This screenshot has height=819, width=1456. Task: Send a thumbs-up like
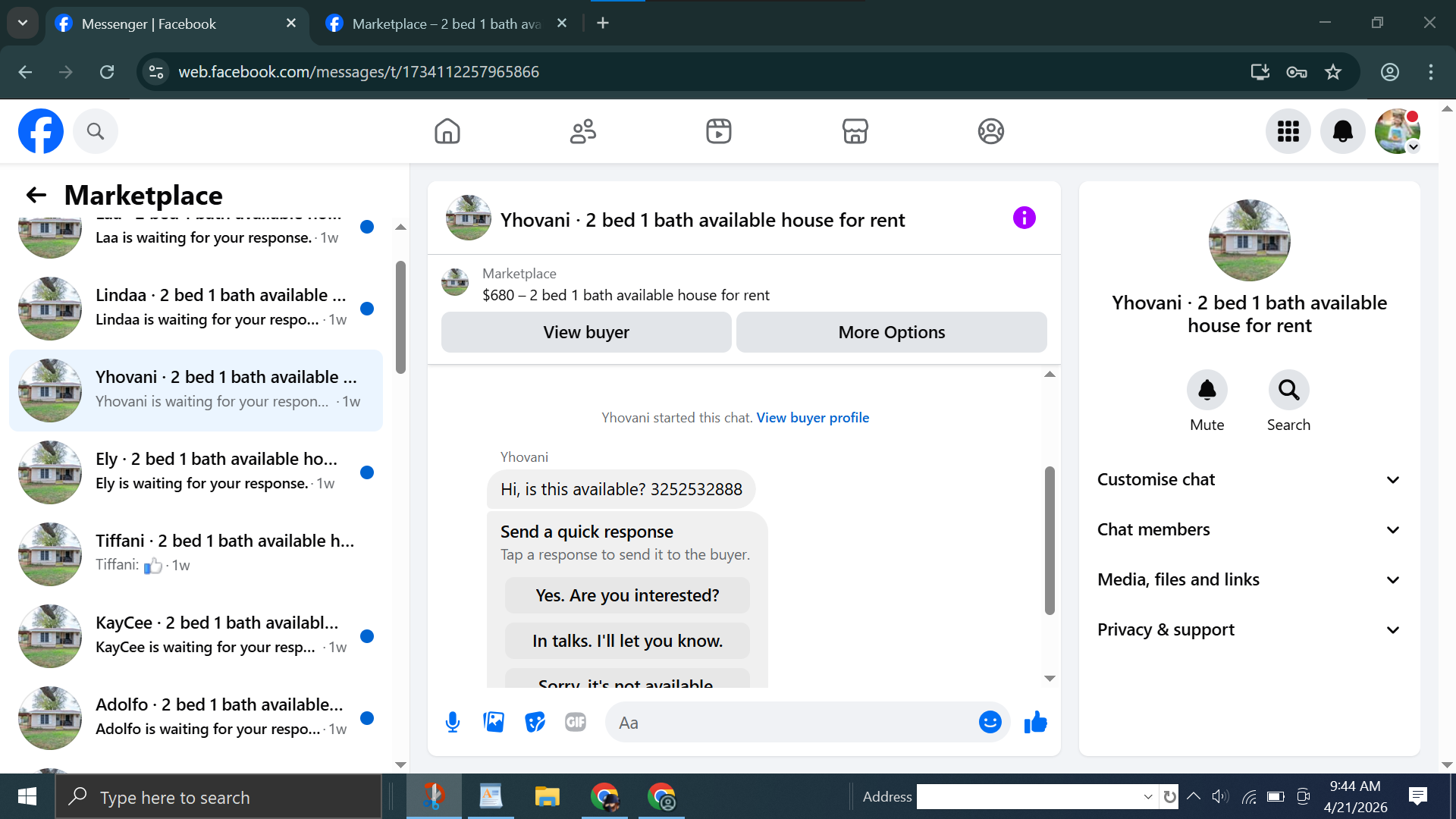1035,723
